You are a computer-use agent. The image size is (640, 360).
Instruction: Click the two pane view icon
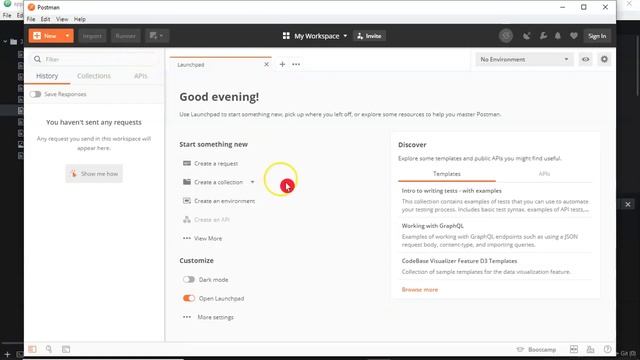coord(573,349)
